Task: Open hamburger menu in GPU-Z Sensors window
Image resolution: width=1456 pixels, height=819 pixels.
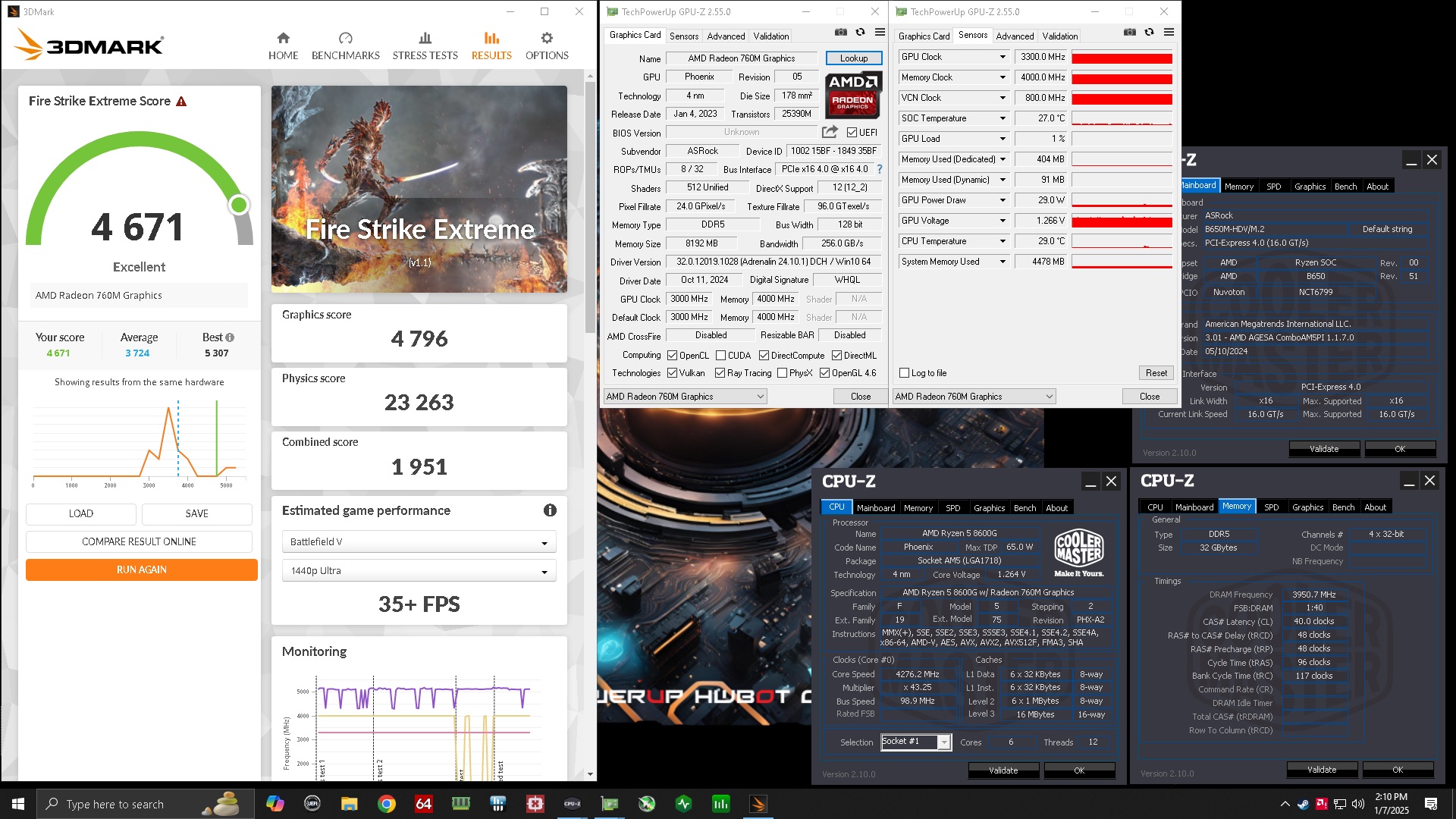Action: (1169, 32)
